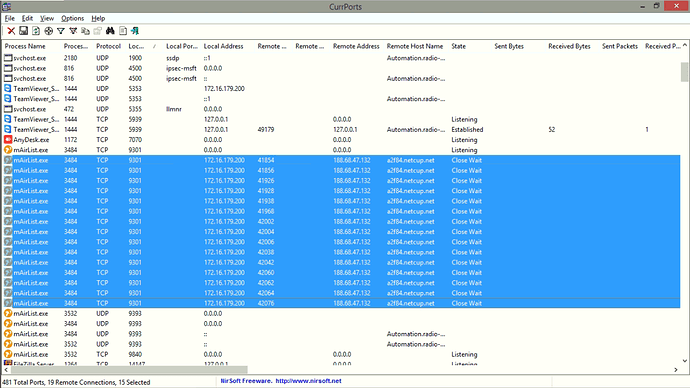Click process ID '2180' cell
This screenshot has width=690, height=388.
click(70, 58)
